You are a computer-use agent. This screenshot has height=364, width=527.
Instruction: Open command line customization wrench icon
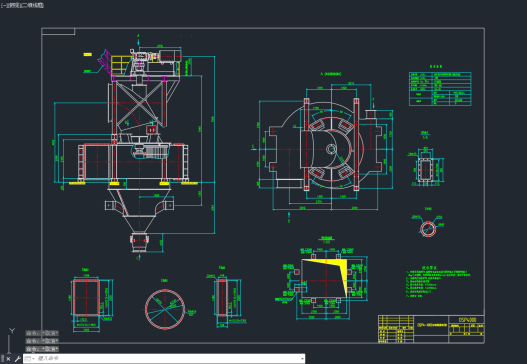tap(17, 359)
